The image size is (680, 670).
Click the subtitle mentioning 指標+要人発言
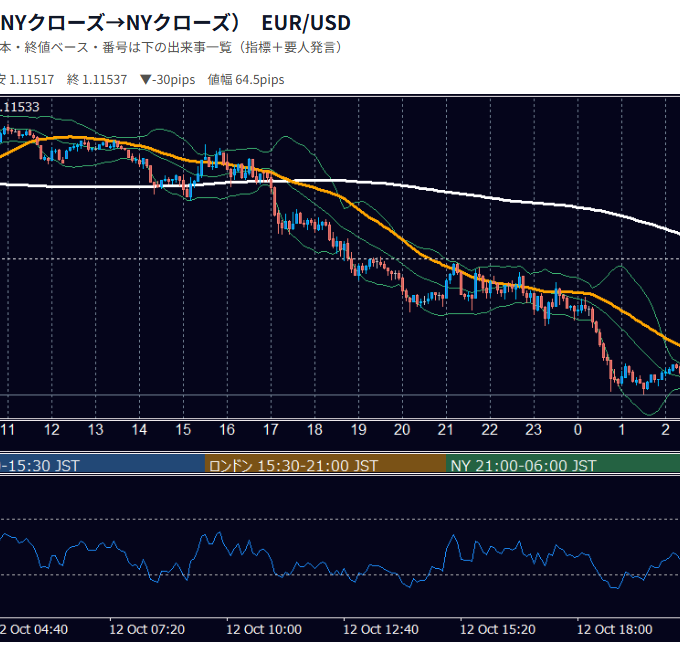[x=170, y=47]
